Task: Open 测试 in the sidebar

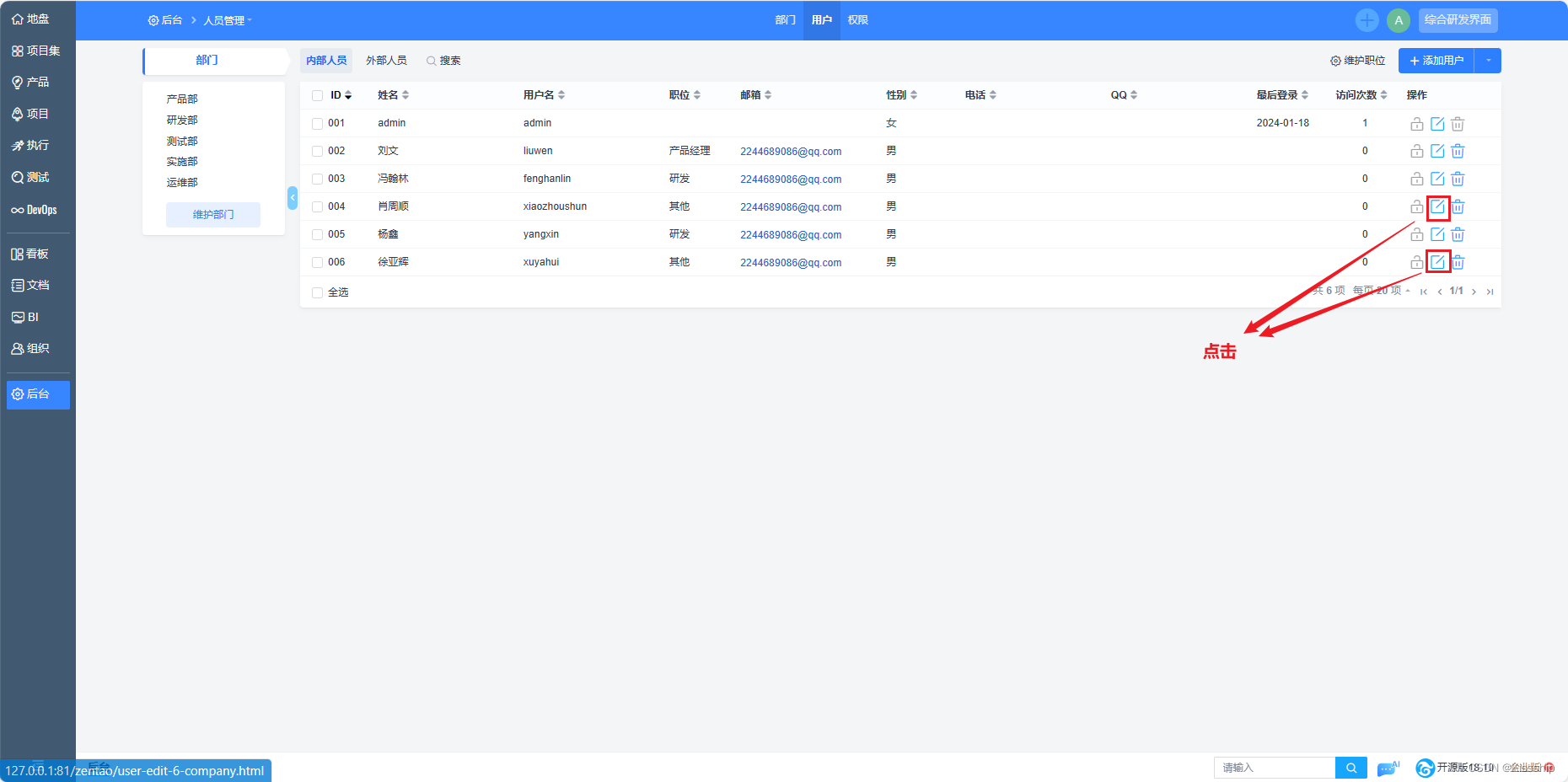Action: click(x=31, y=177)
